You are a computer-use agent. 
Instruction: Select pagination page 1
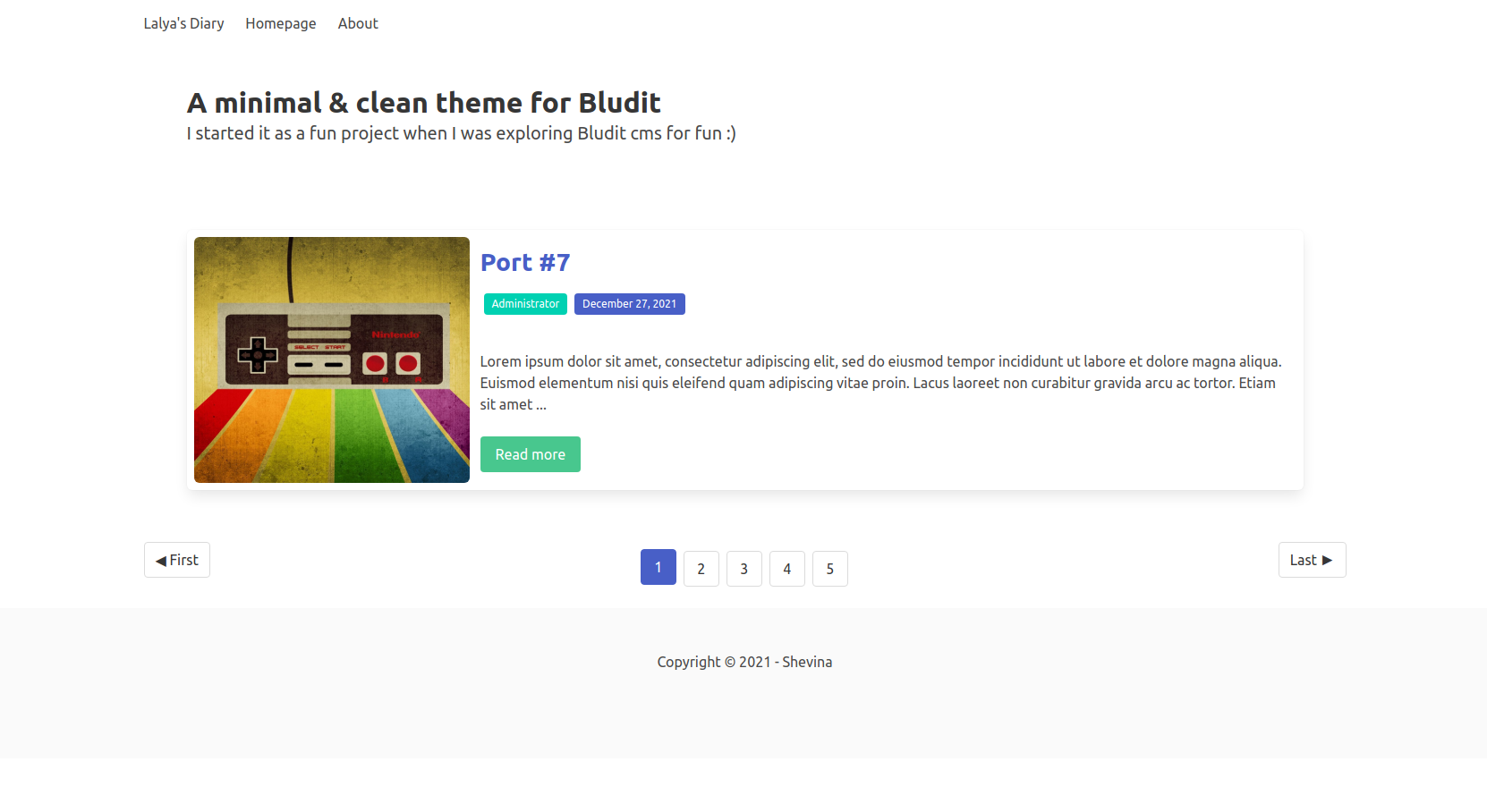(659, 567)
